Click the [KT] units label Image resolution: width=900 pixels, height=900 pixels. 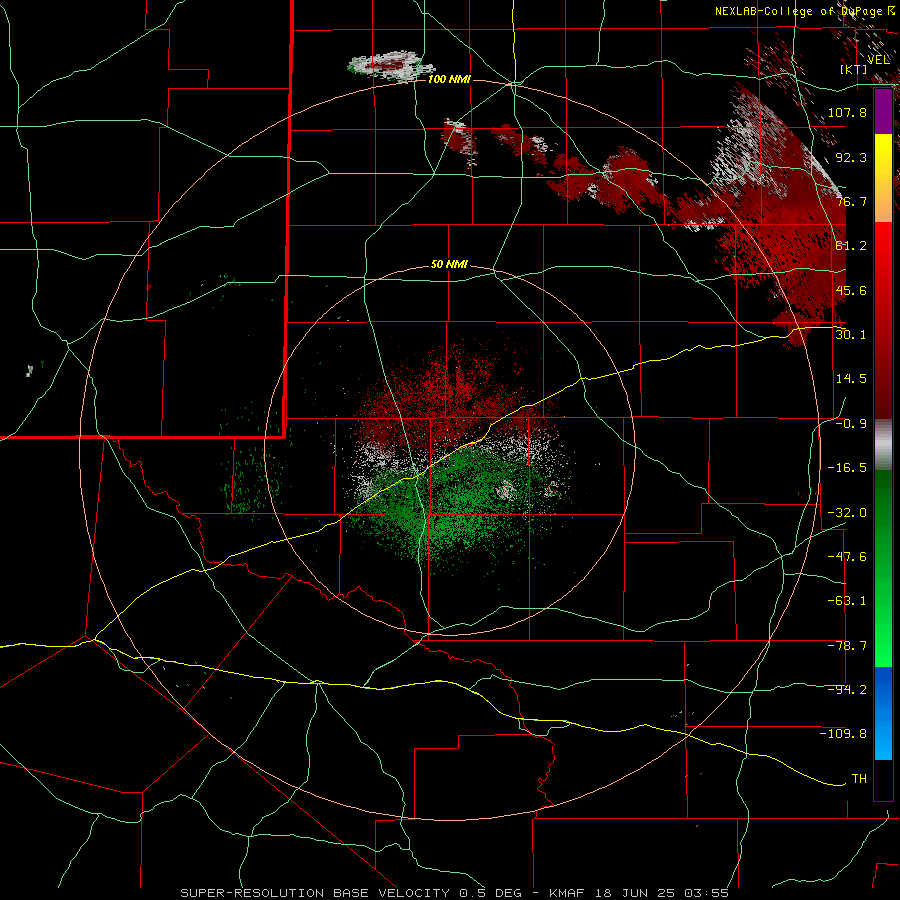click(854, 69)
